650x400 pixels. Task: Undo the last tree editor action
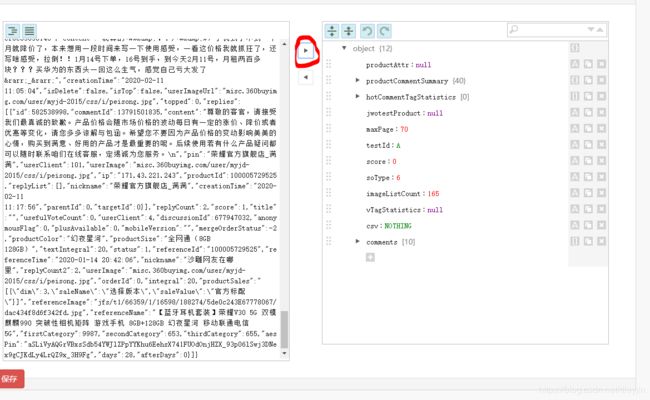(367, 31)
